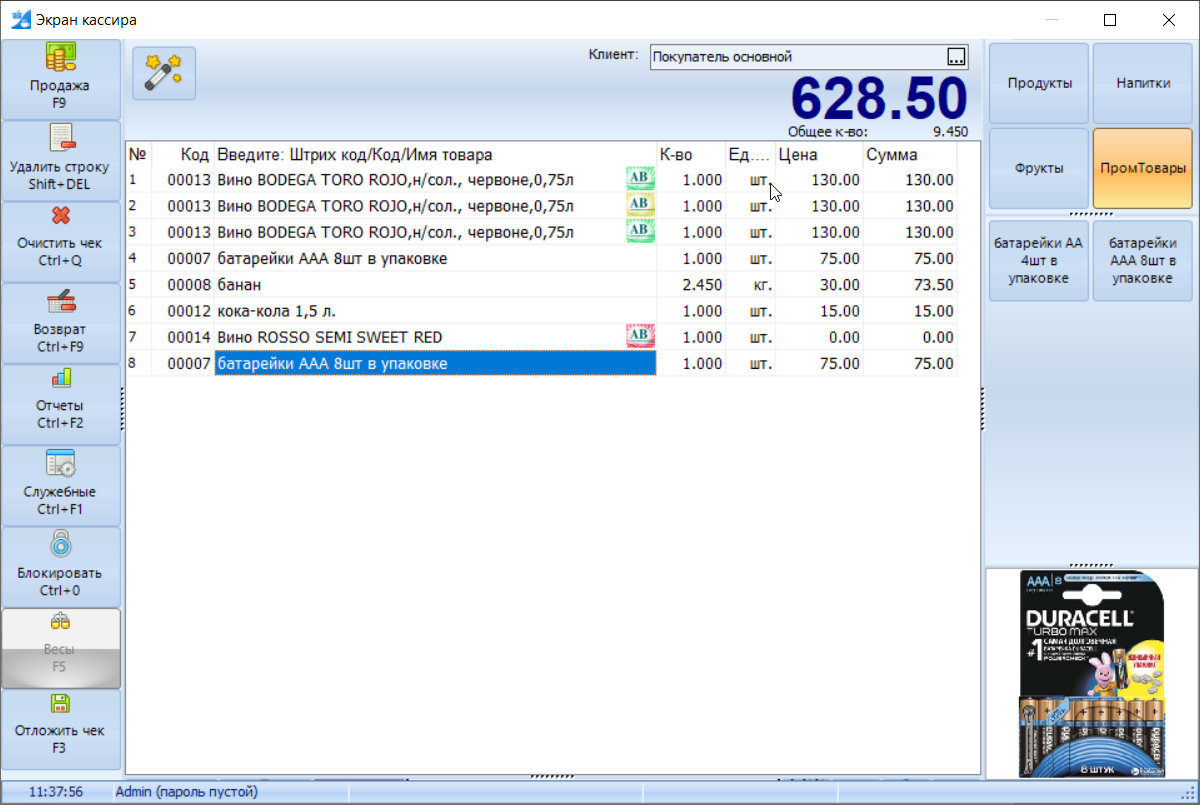Switch to Напитки category
This screenshot has width=1200, height=805.
pyautogui.click(x=1142, y=84)
